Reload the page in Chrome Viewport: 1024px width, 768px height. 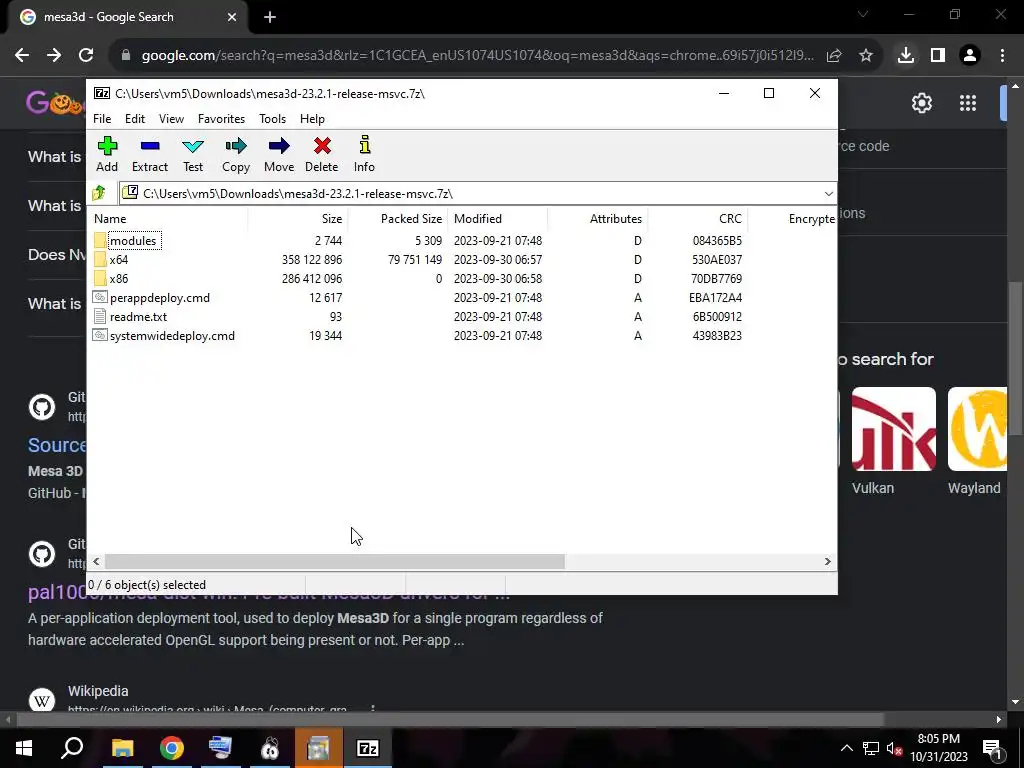tap(86, 55)
